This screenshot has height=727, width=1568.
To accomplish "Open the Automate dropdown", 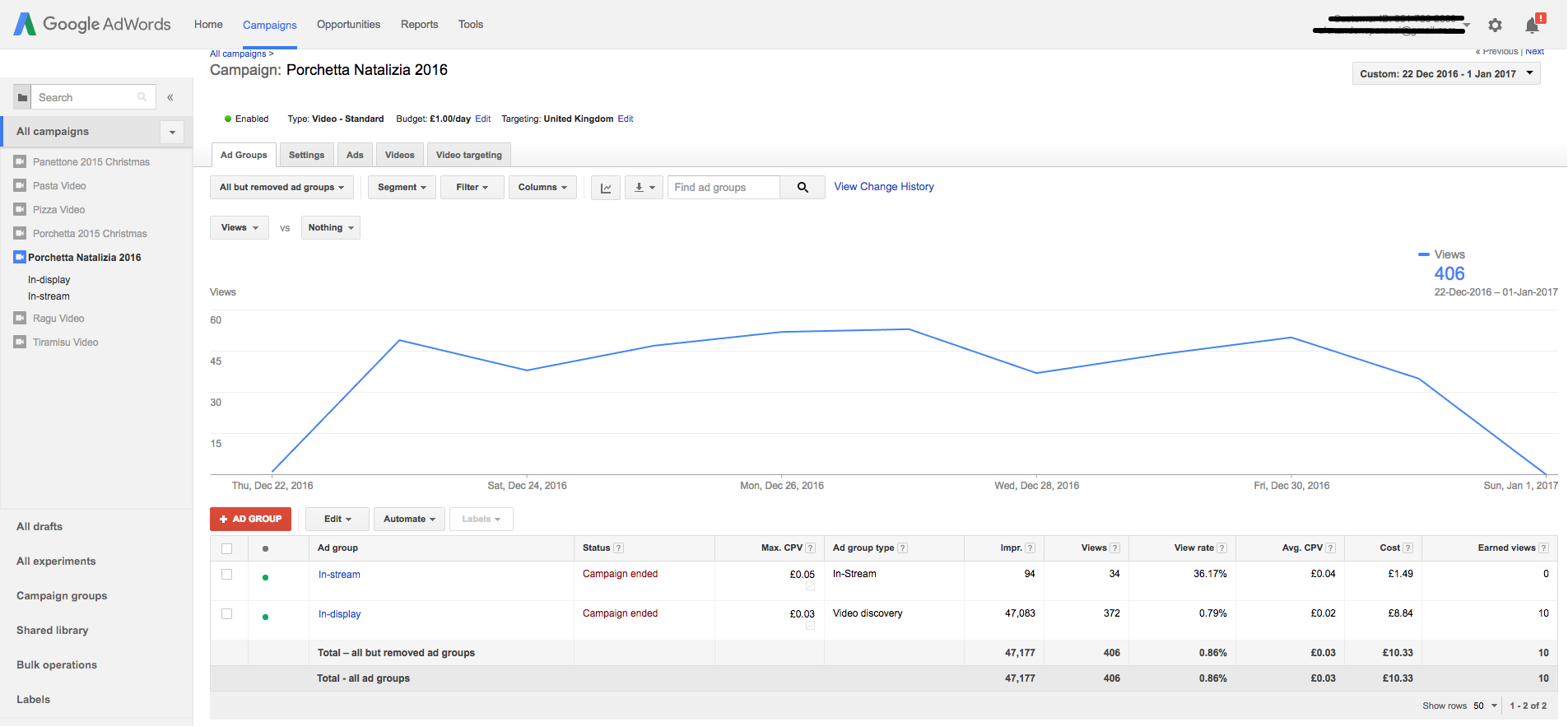I will click(x=409, y=520).
